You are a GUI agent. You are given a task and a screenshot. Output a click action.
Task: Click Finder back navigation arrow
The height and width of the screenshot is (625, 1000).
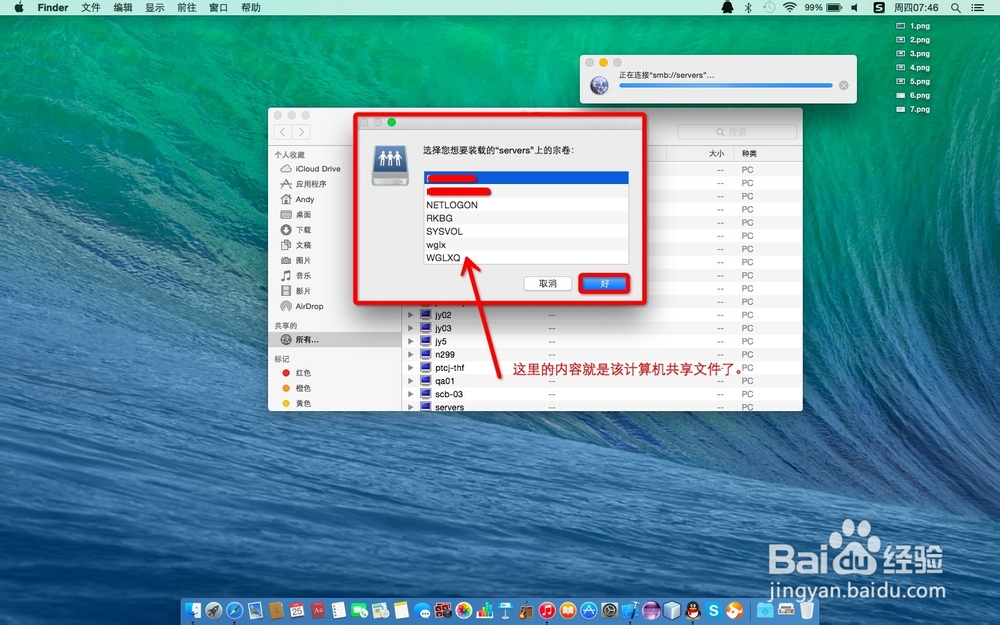(283, 132)
